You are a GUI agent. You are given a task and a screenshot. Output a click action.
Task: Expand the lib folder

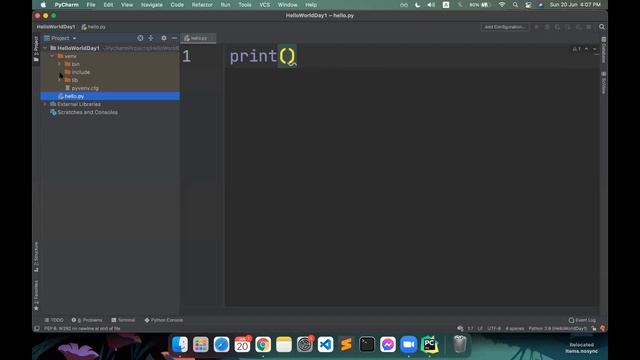click(60, 80)
